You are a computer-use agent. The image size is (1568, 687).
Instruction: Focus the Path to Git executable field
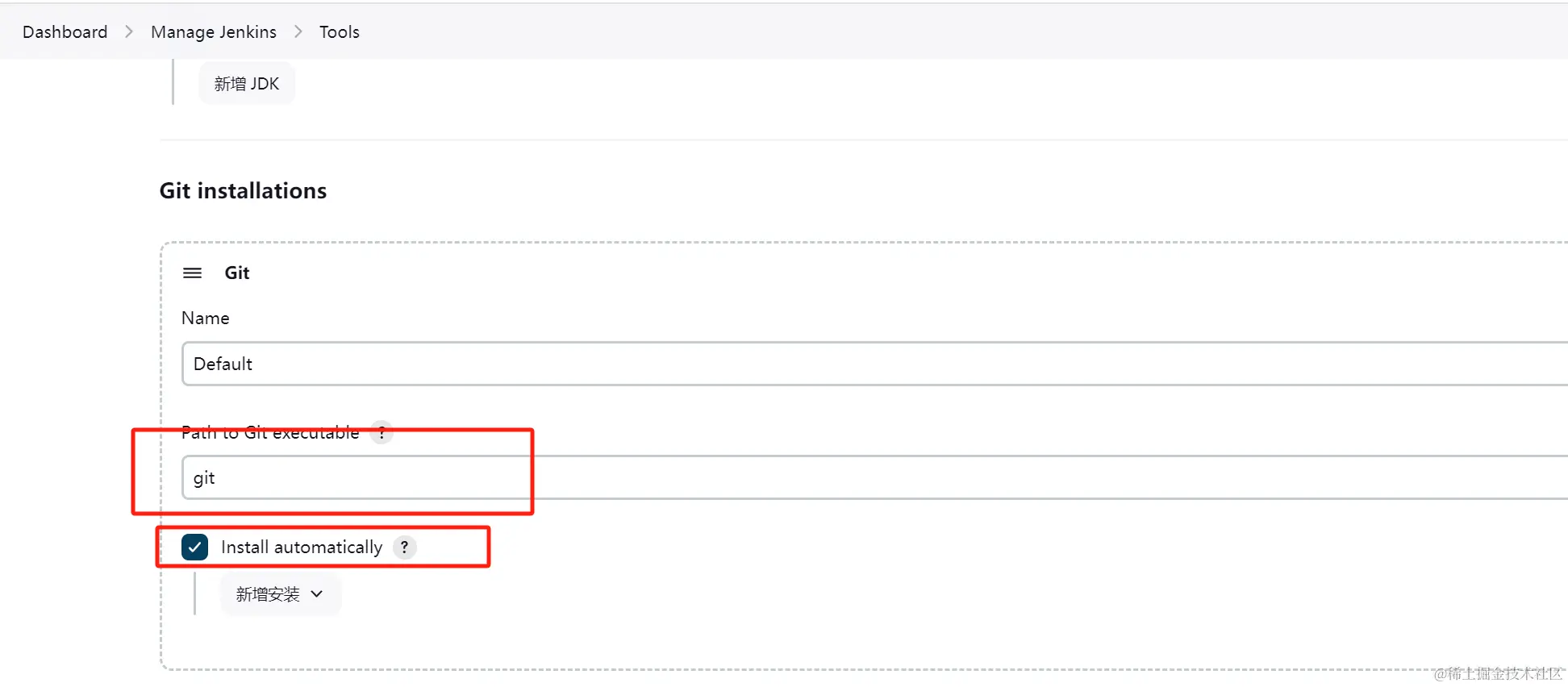click(874, 477)
